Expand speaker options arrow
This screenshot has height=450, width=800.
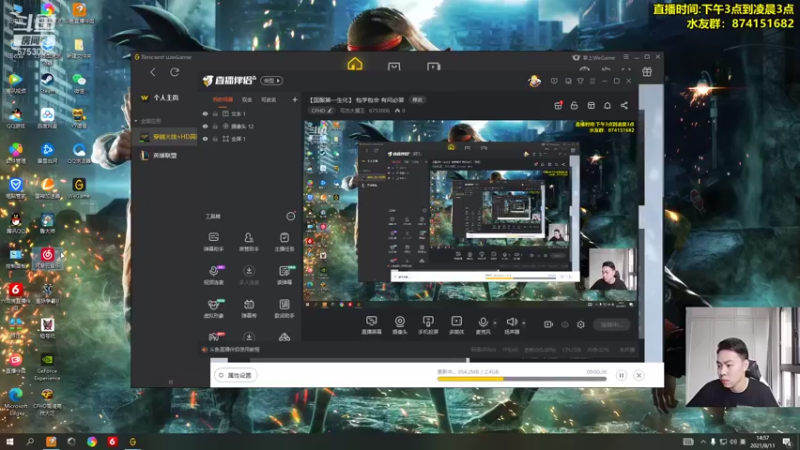tap(523, 322)
